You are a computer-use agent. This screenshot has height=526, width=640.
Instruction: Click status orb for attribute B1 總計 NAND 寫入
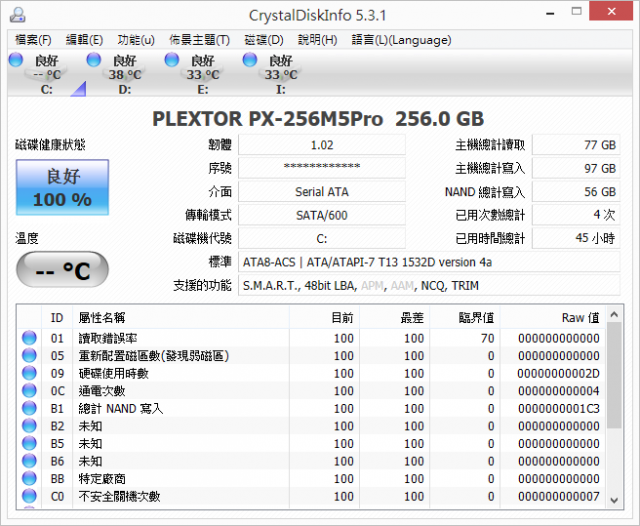29,408
